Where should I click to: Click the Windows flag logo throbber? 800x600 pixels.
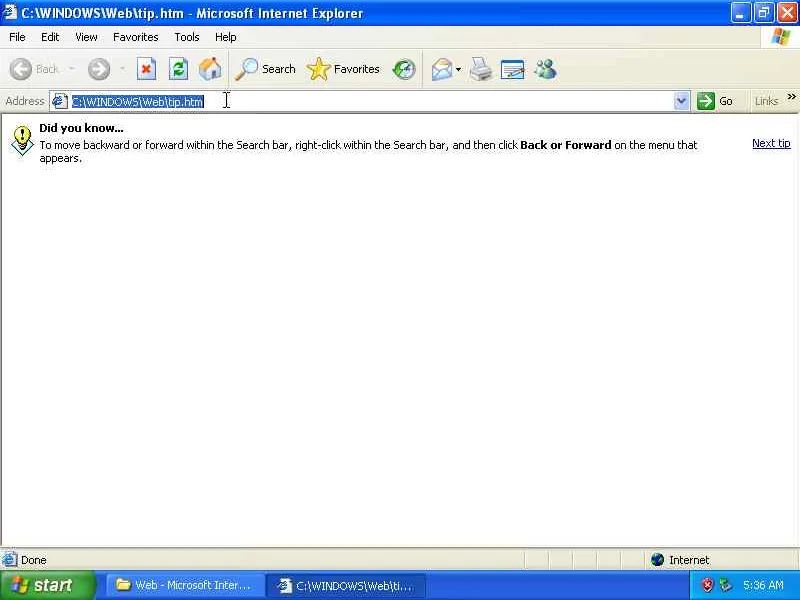pos(780,37)
